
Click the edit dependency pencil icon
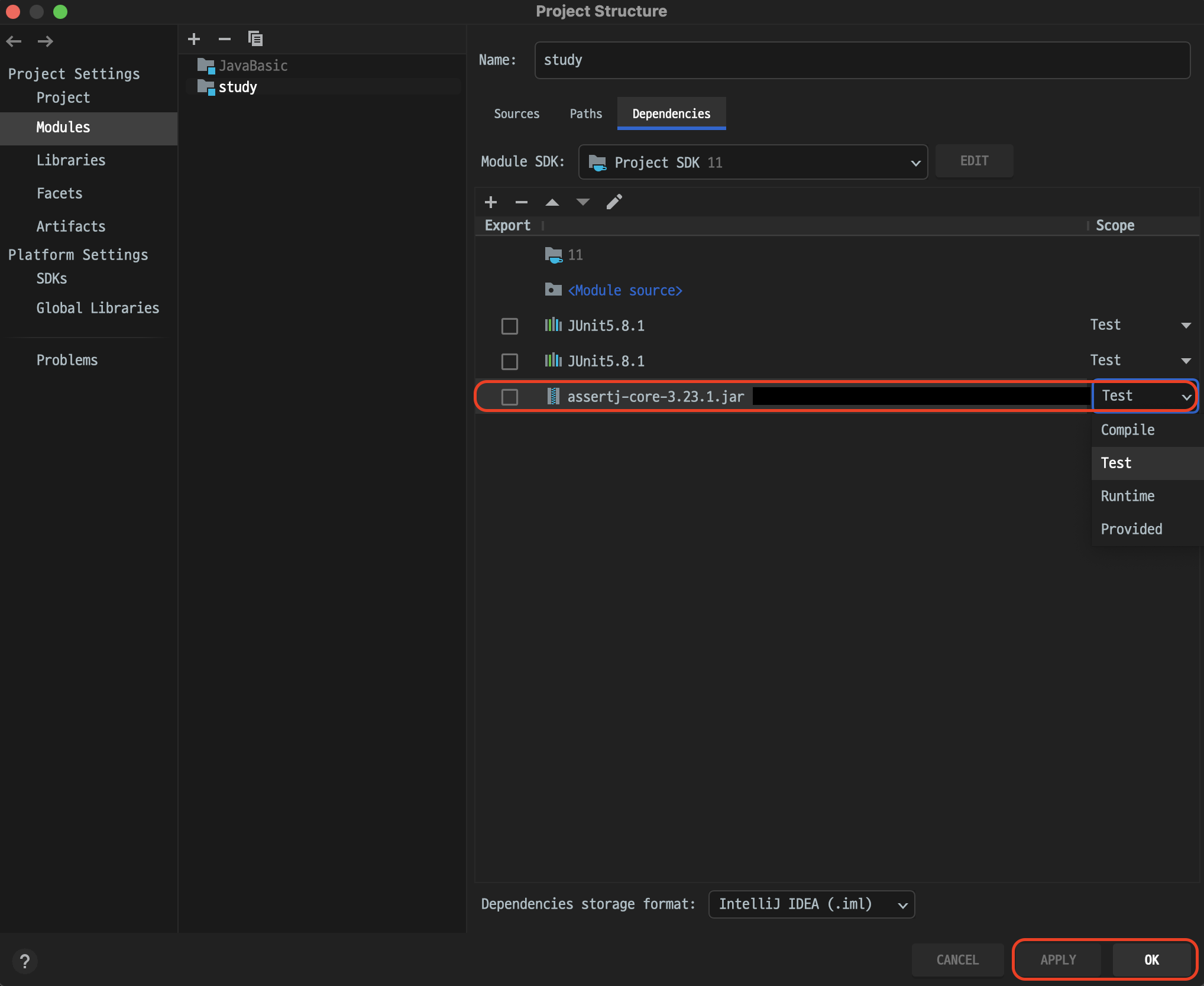614,202
